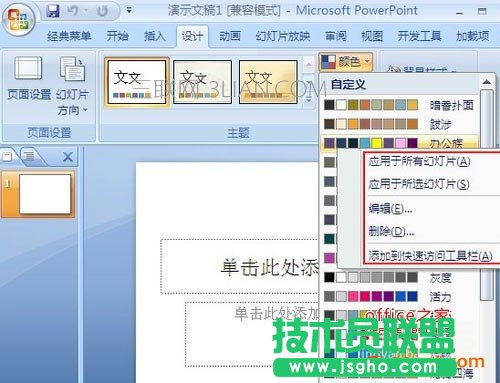Click the Office button orb
Image resolution: width=500 pixels, height=383 pixels.
[x=18, y=19]
